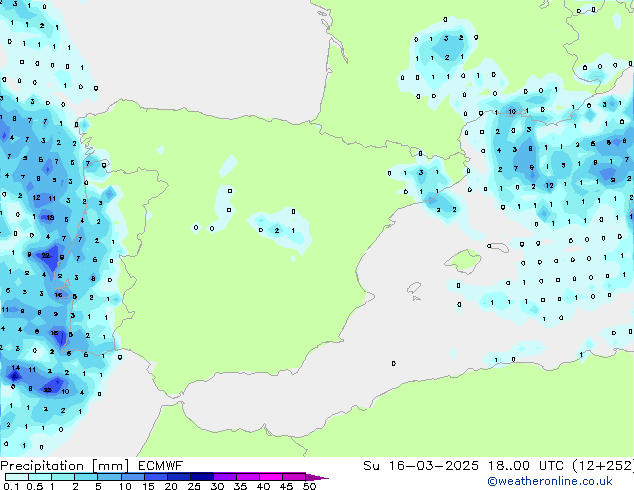Click the 20–25 mm legend color swatch

178,477
